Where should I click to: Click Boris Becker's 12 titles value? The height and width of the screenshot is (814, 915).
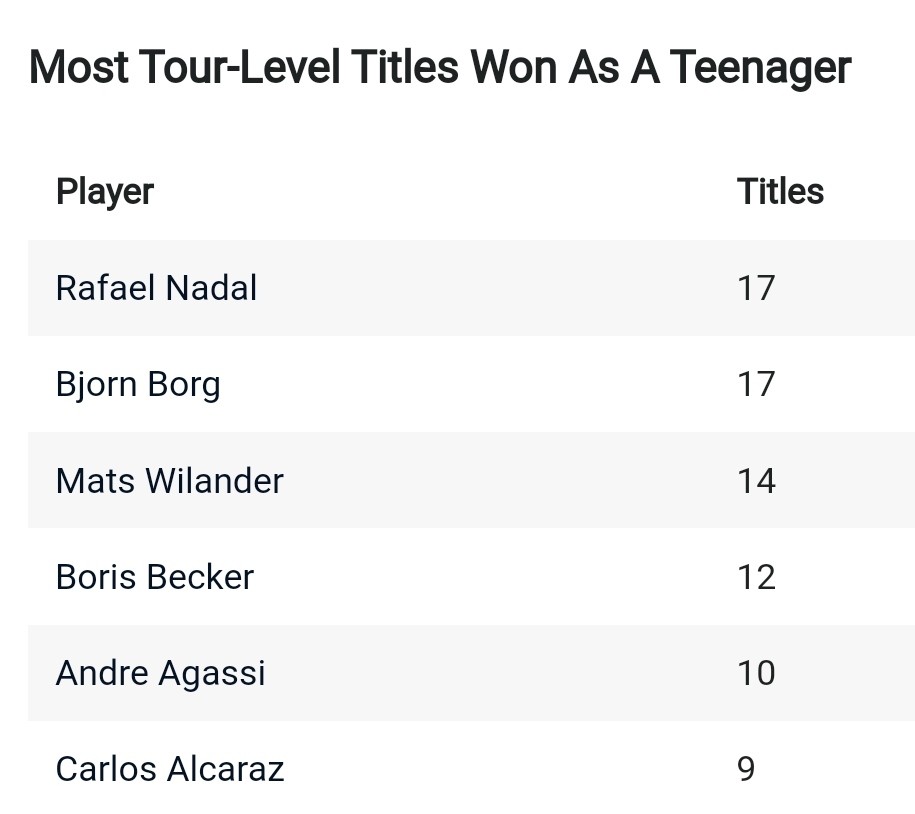pos(756,577)
